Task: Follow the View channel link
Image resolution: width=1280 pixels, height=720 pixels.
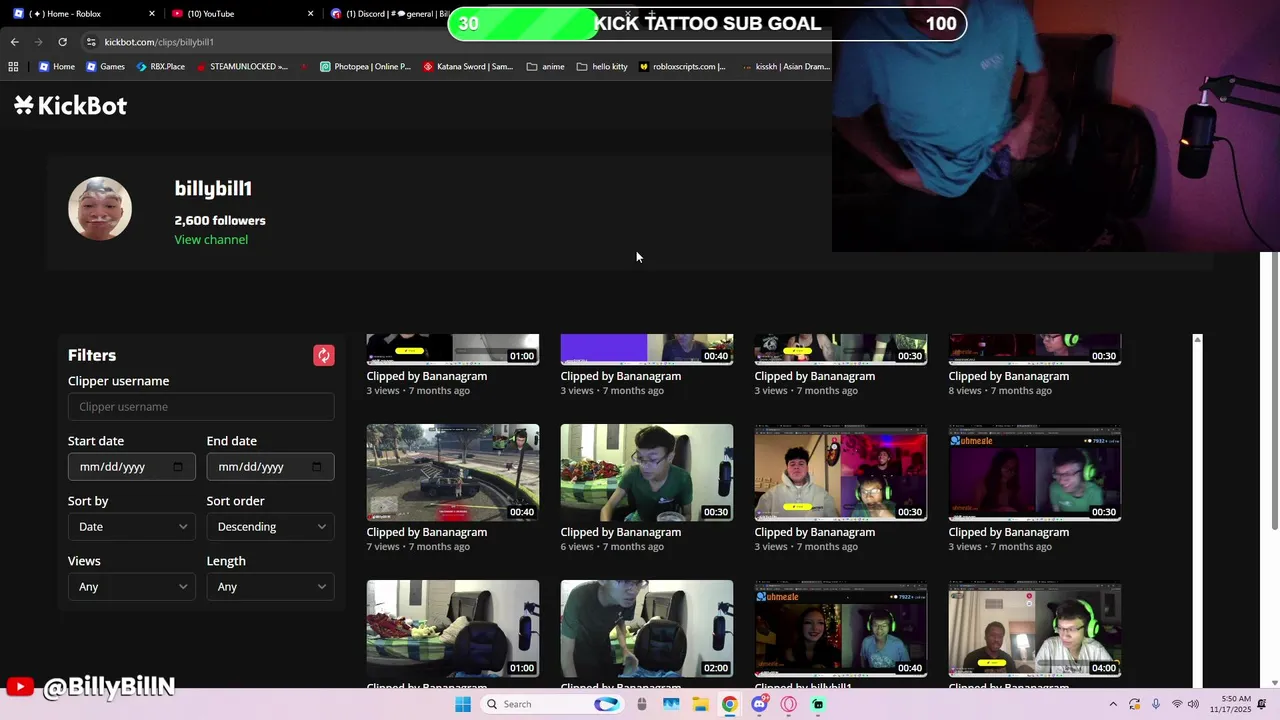Action: pos(211,240)
